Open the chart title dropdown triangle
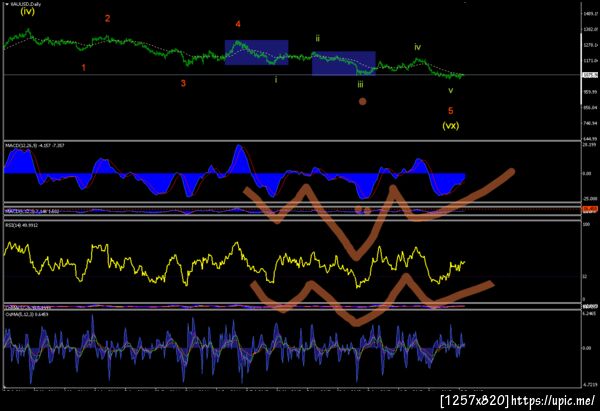The width and height of the screenshot is (600, 411). coord(7,4)
